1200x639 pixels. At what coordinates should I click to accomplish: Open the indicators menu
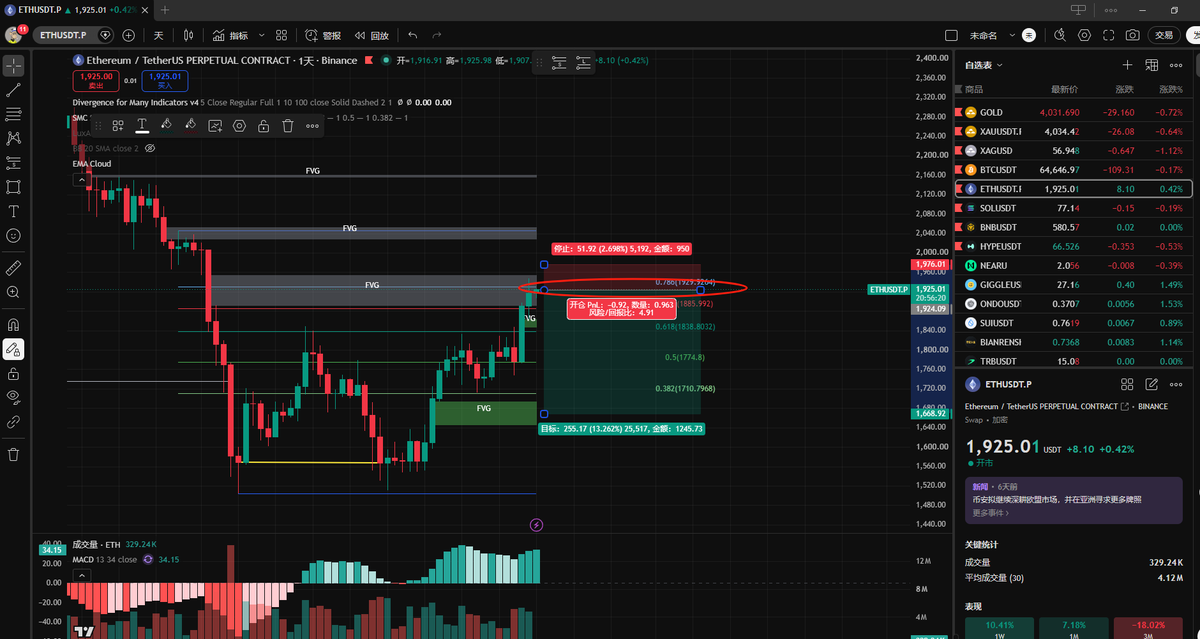click(231, 35)
